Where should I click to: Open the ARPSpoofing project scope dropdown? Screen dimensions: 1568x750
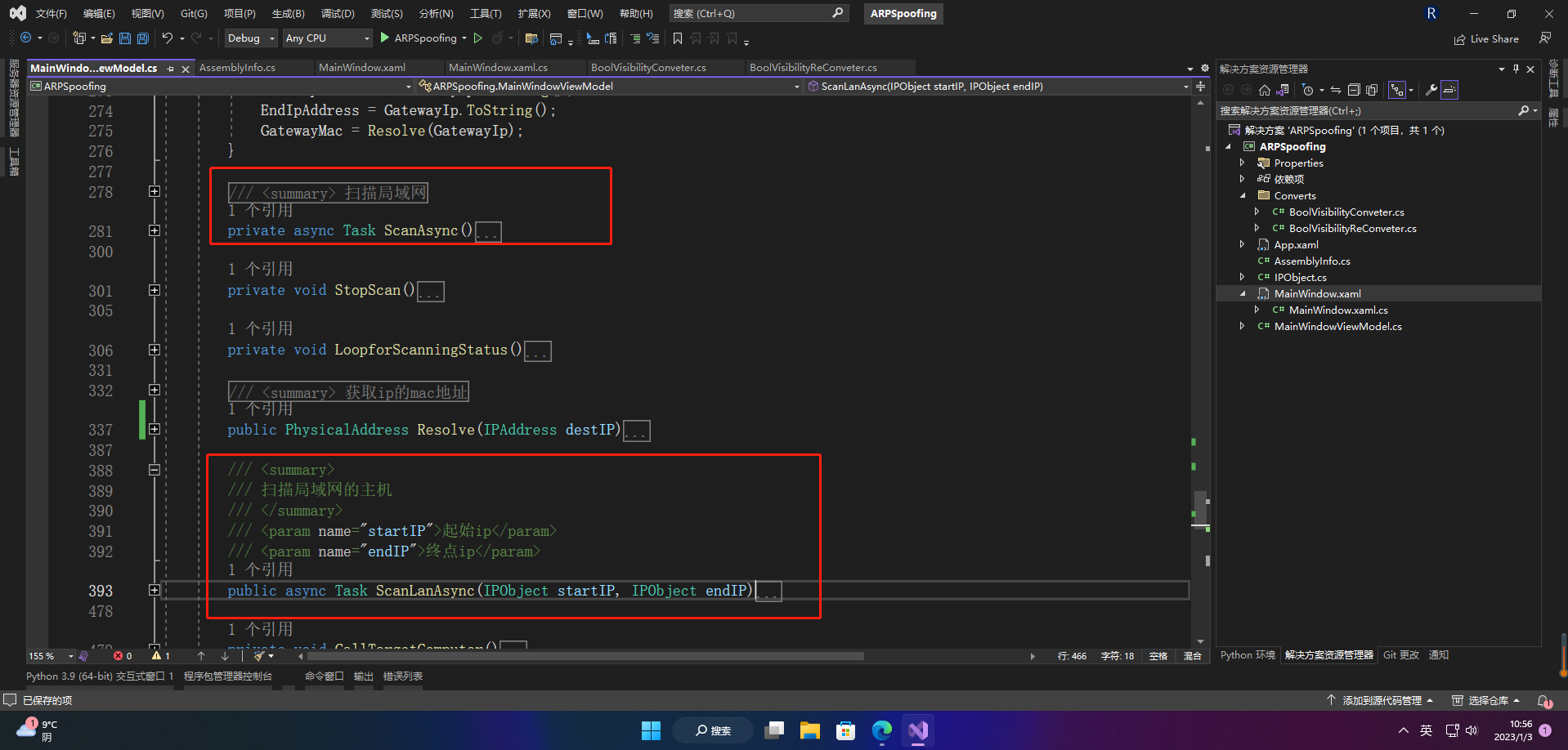click(221, 86)
